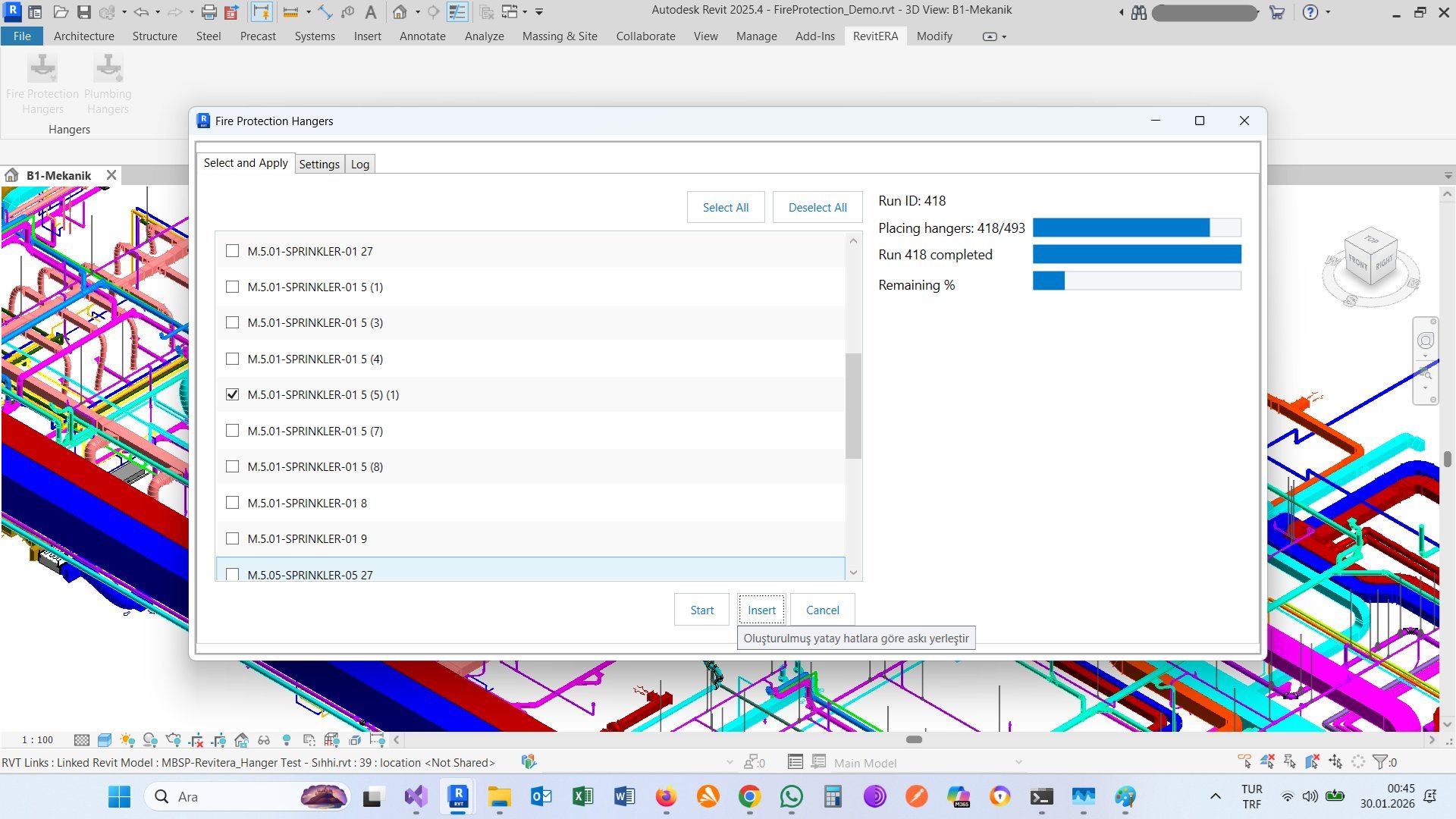Image resolution: width=1456 pixels, height=819 pixels.
Task: Click the Save icon in quick access toolbar
Action: pos(84,12)
